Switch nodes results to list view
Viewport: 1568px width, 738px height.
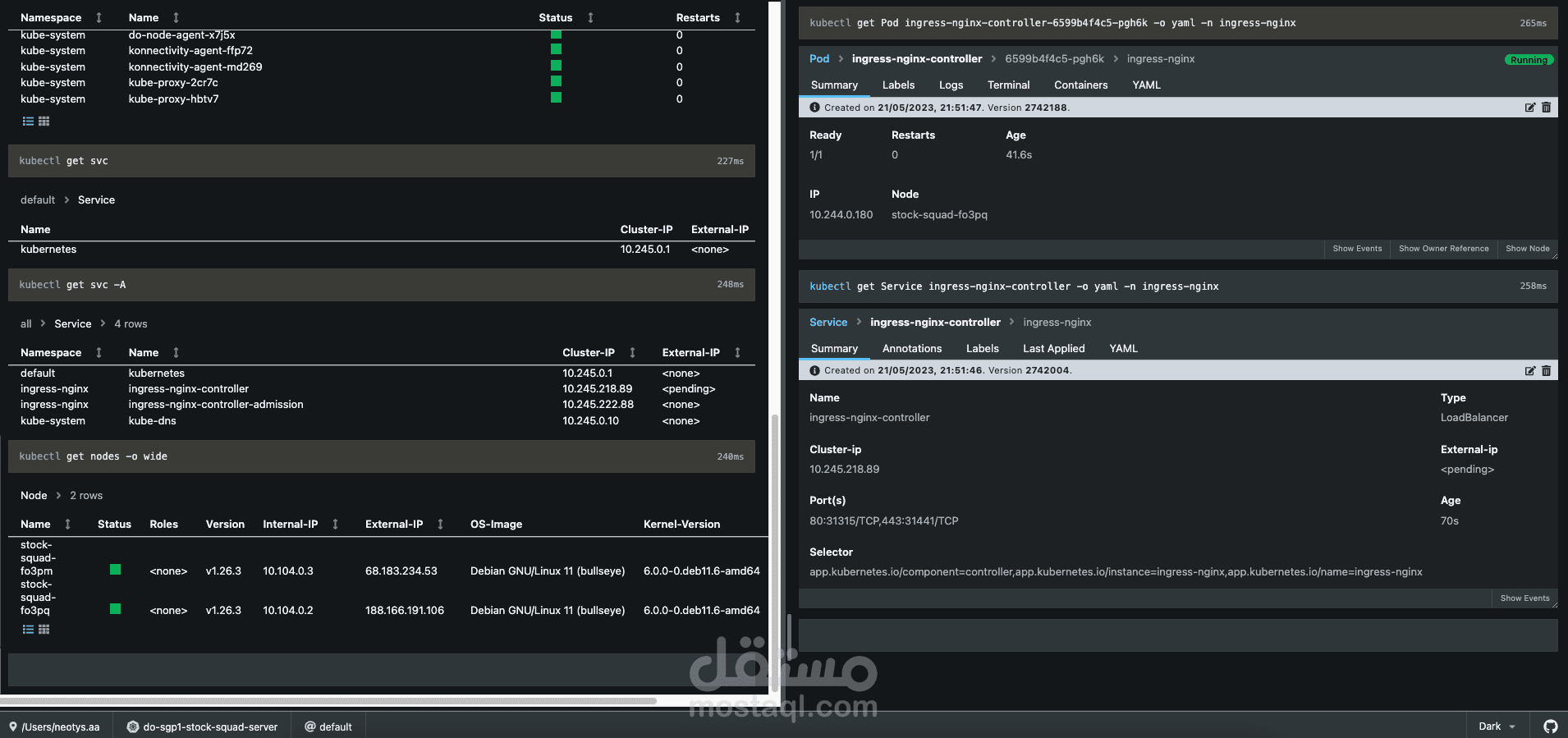(28, 629)
